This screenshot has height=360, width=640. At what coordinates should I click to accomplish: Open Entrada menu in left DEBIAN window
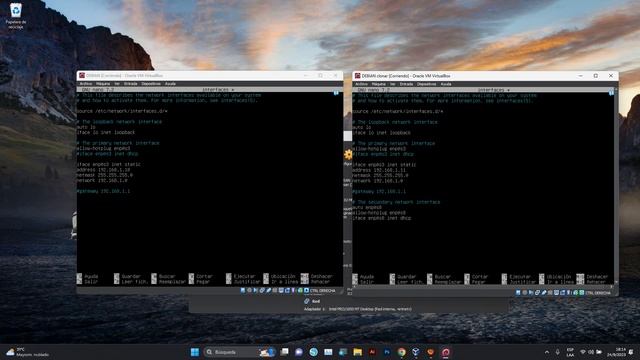[131, 84]
